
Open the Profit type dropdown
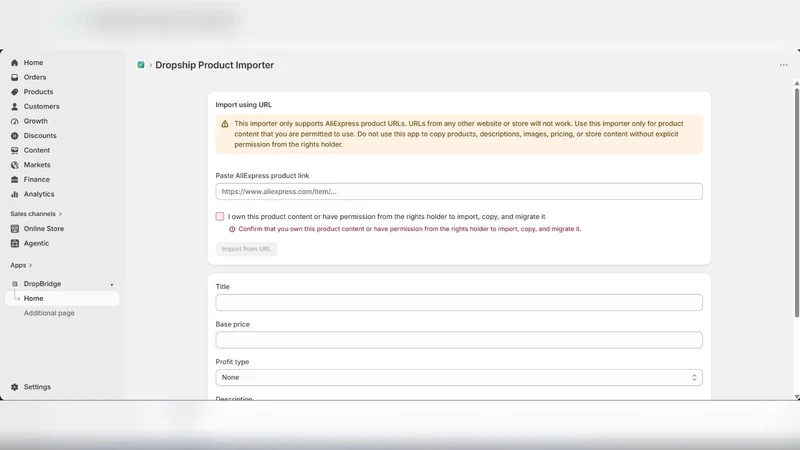(459, 378)
